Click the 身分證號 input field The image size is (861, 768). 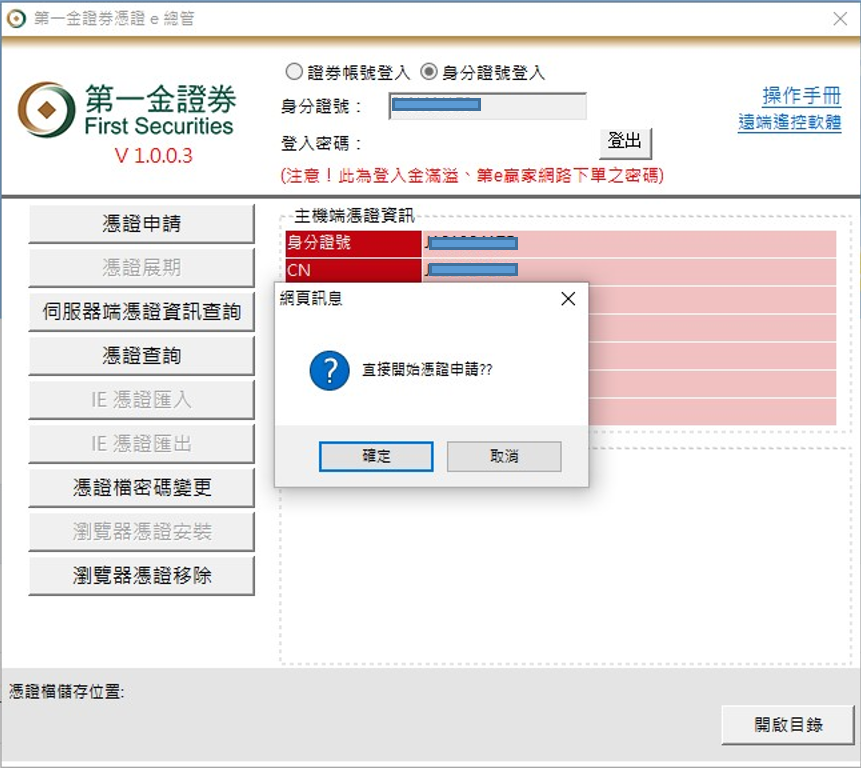(x=487, y=106)
